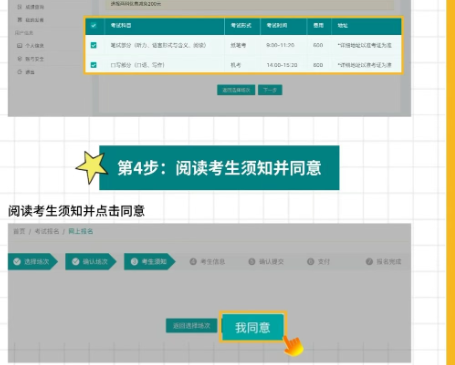Click the 口写部分 subject text

[x=138, y=65]
